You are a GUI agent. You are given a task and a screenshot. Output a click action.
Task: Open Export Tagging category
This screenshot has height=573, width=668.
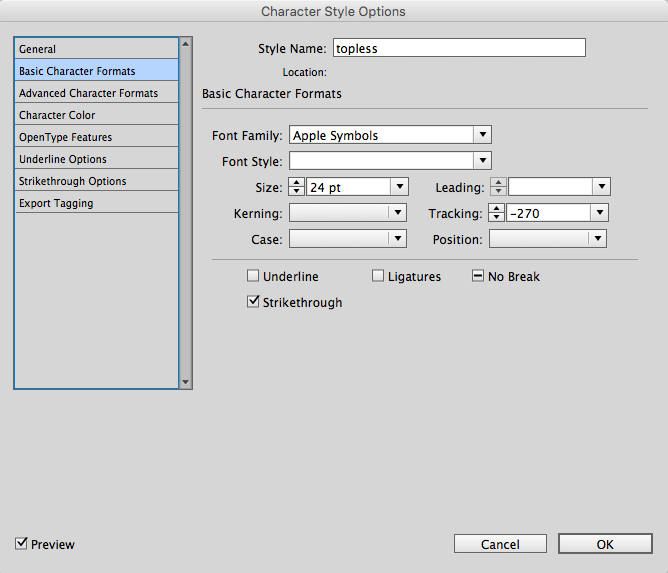[x=96, y=203]
